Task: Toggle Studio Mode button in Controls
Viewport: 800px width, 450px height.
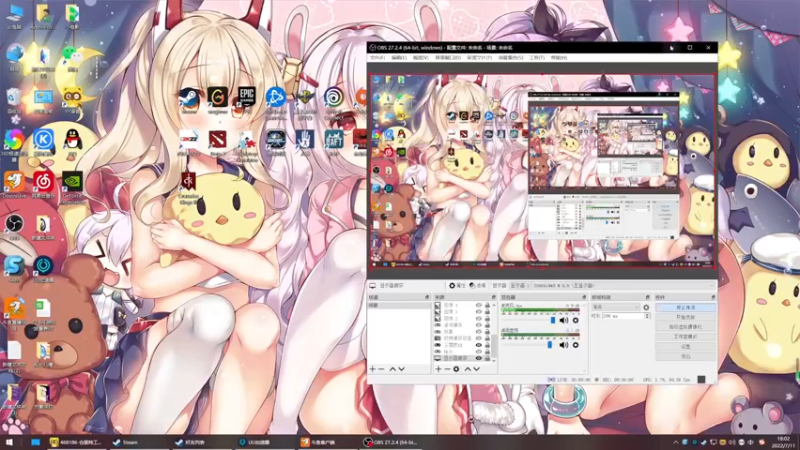Action: click(x=685, y=337)
